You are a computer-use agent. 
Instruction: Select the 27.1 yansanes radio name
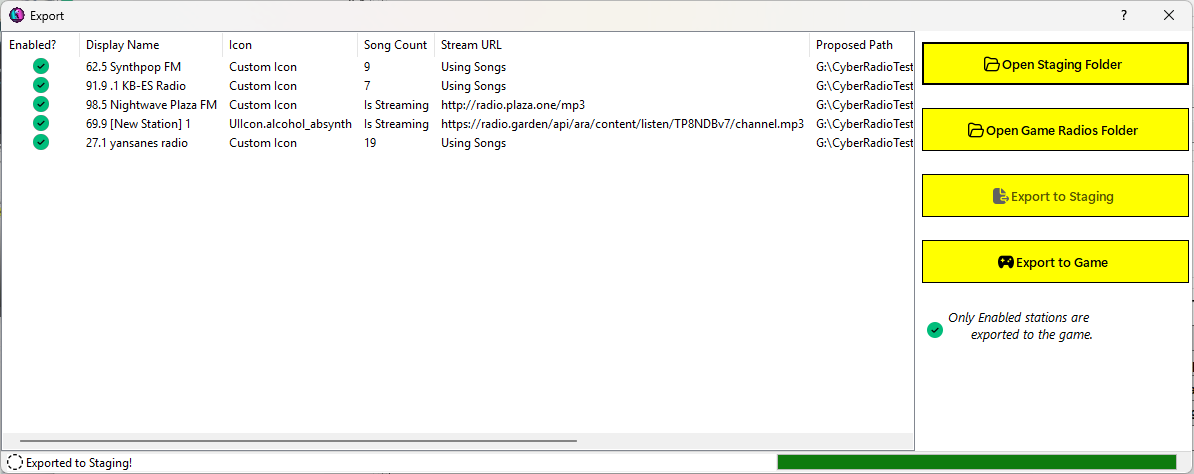[137, 143]
